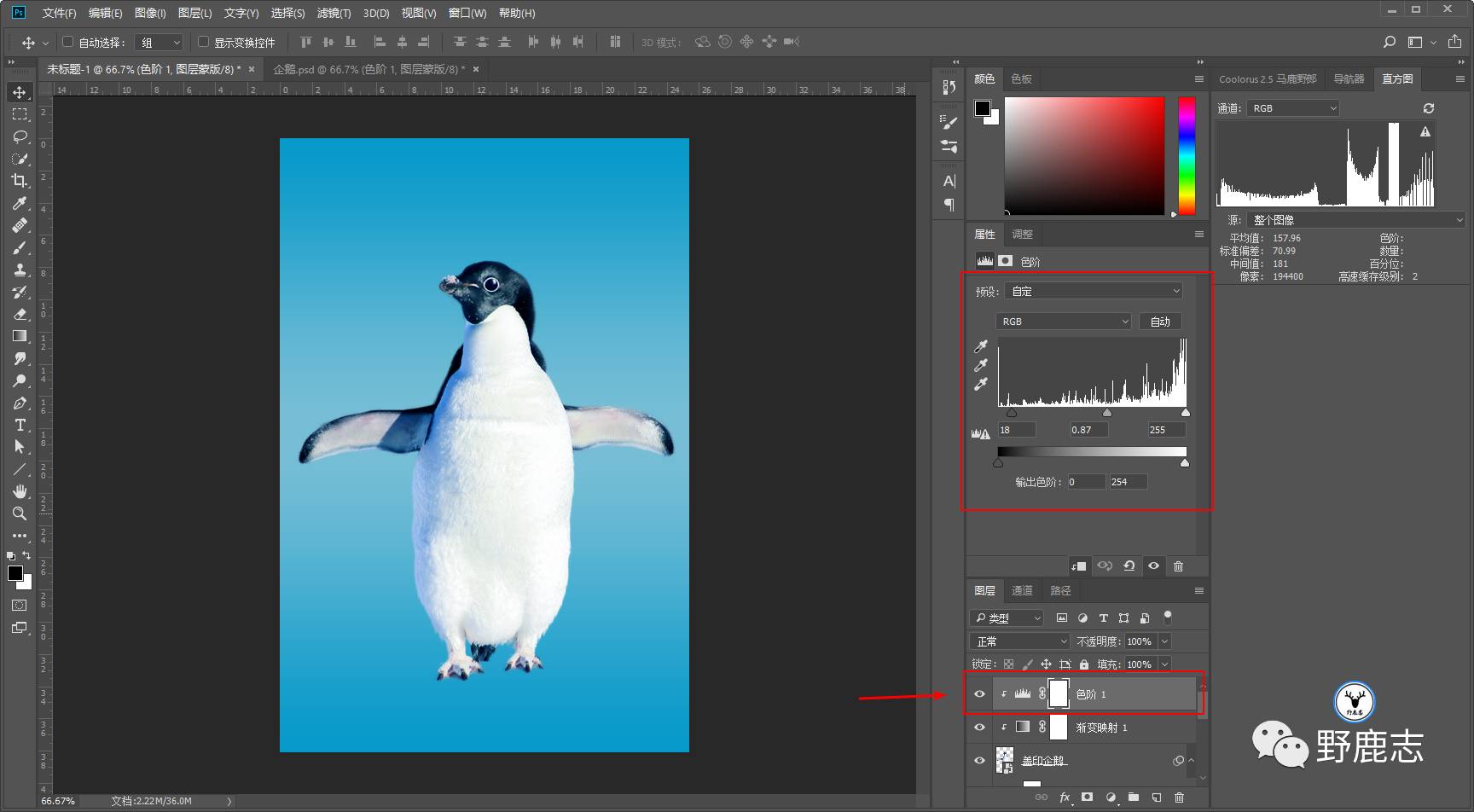The image size is (1474, 812).
Task: Click the shadow input level field
Action: [1016, 430]
